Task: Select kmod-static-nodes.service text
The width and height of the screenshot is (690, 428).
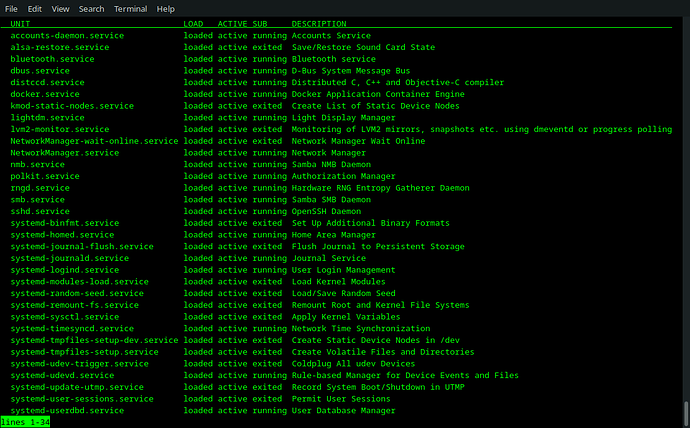Action: coord(72,106)
